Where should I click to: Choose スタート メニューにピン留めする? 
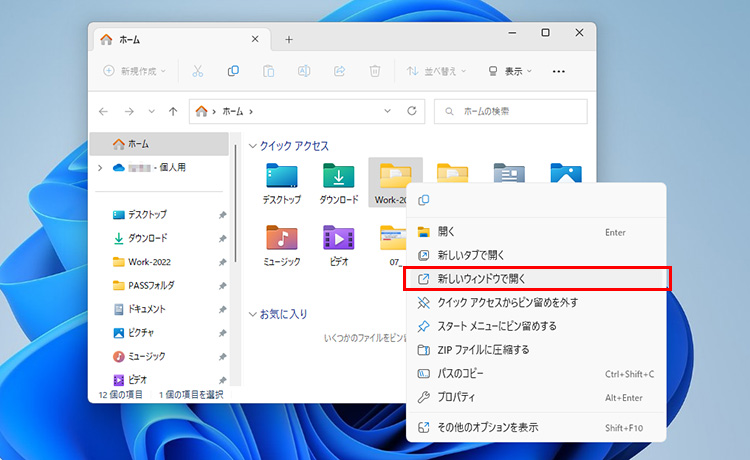pos(536,326)
